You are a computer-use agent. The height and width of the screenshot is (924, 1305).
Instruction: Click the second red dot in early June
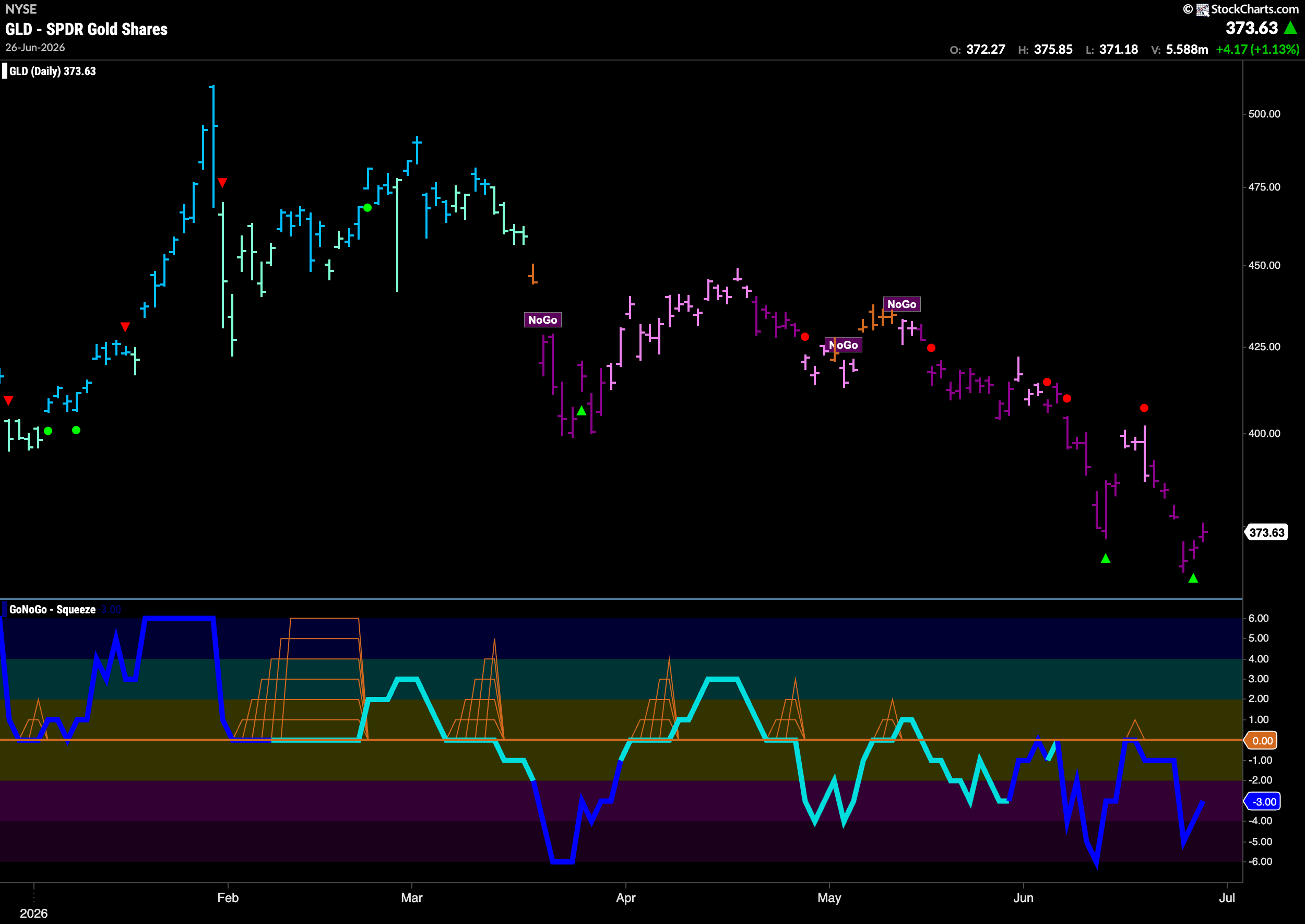tap(1066, 398)
